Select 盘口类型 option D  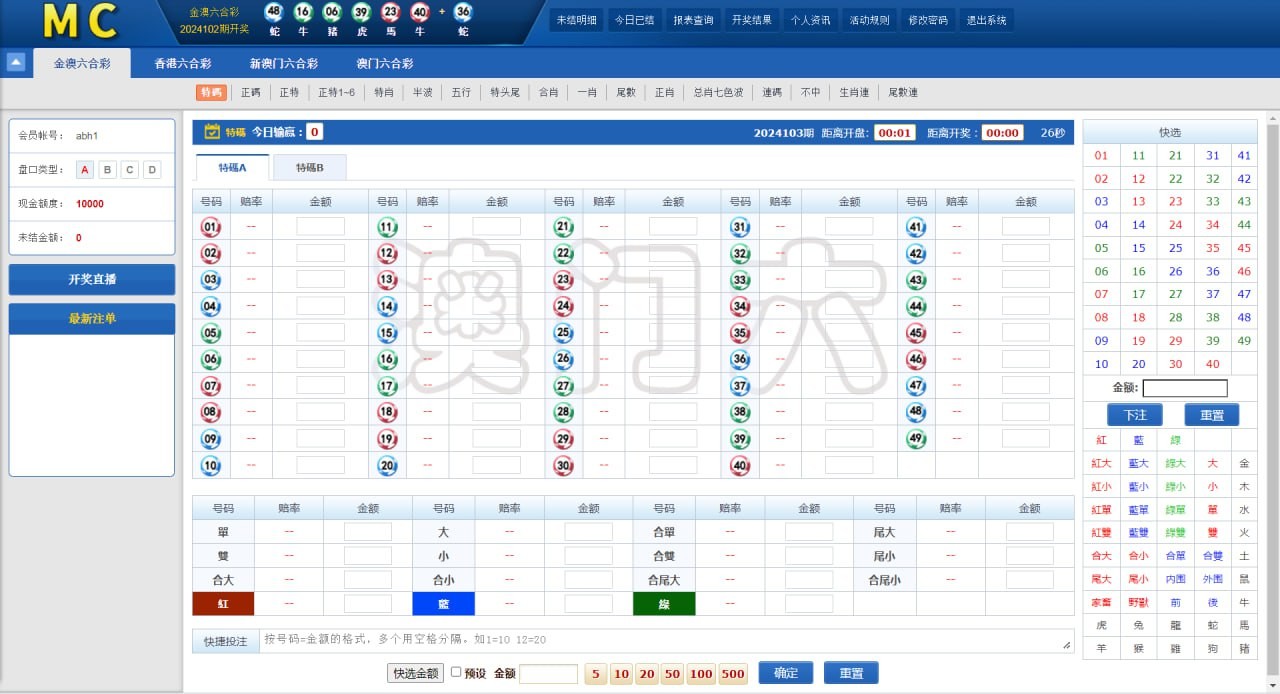pos(151,170)
